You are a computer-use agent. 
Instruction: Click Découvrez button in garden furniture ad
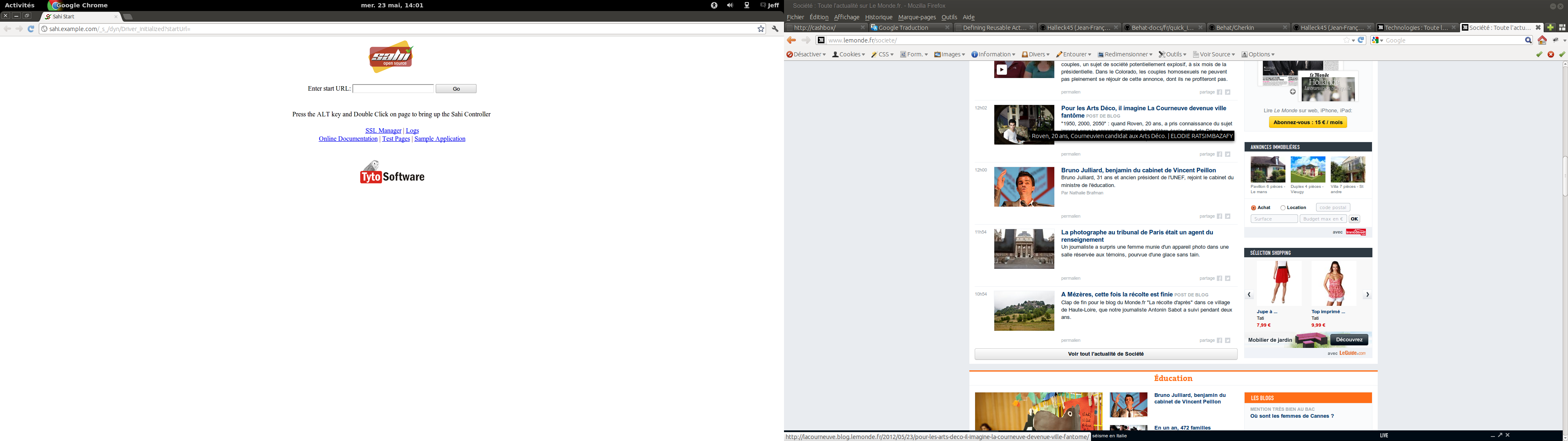(1349, 340)
